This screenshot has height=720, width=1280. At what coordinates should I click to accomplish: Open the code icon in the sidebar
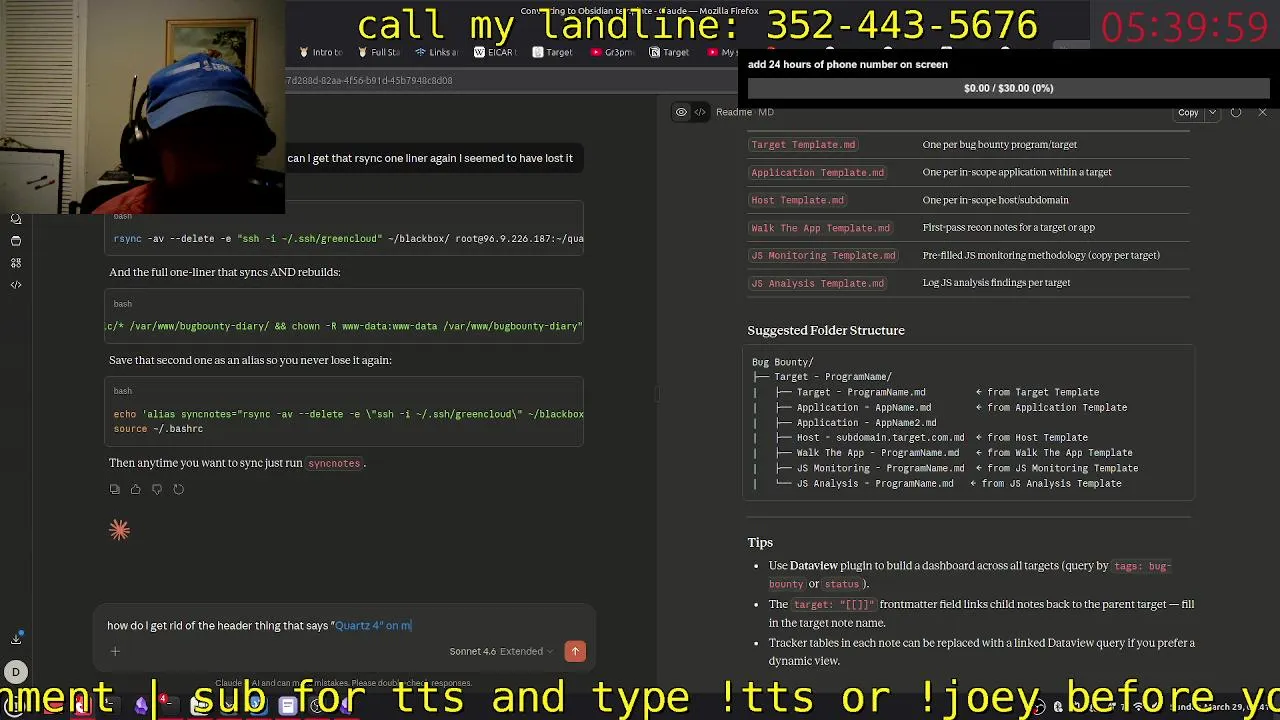(16, 285)
